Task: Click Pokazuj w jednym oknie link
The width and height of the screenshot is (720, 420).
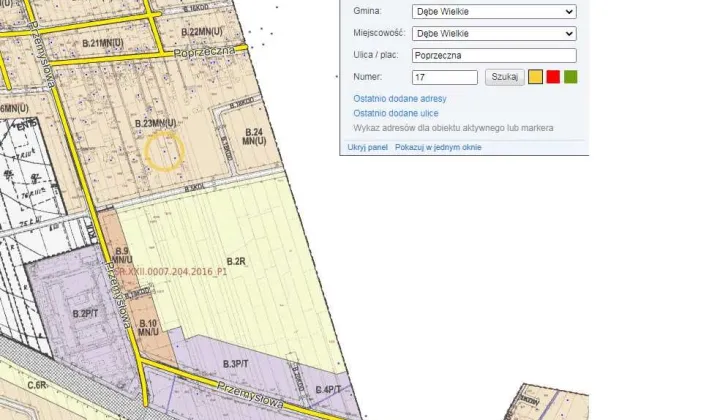Action: click(437, 147)
